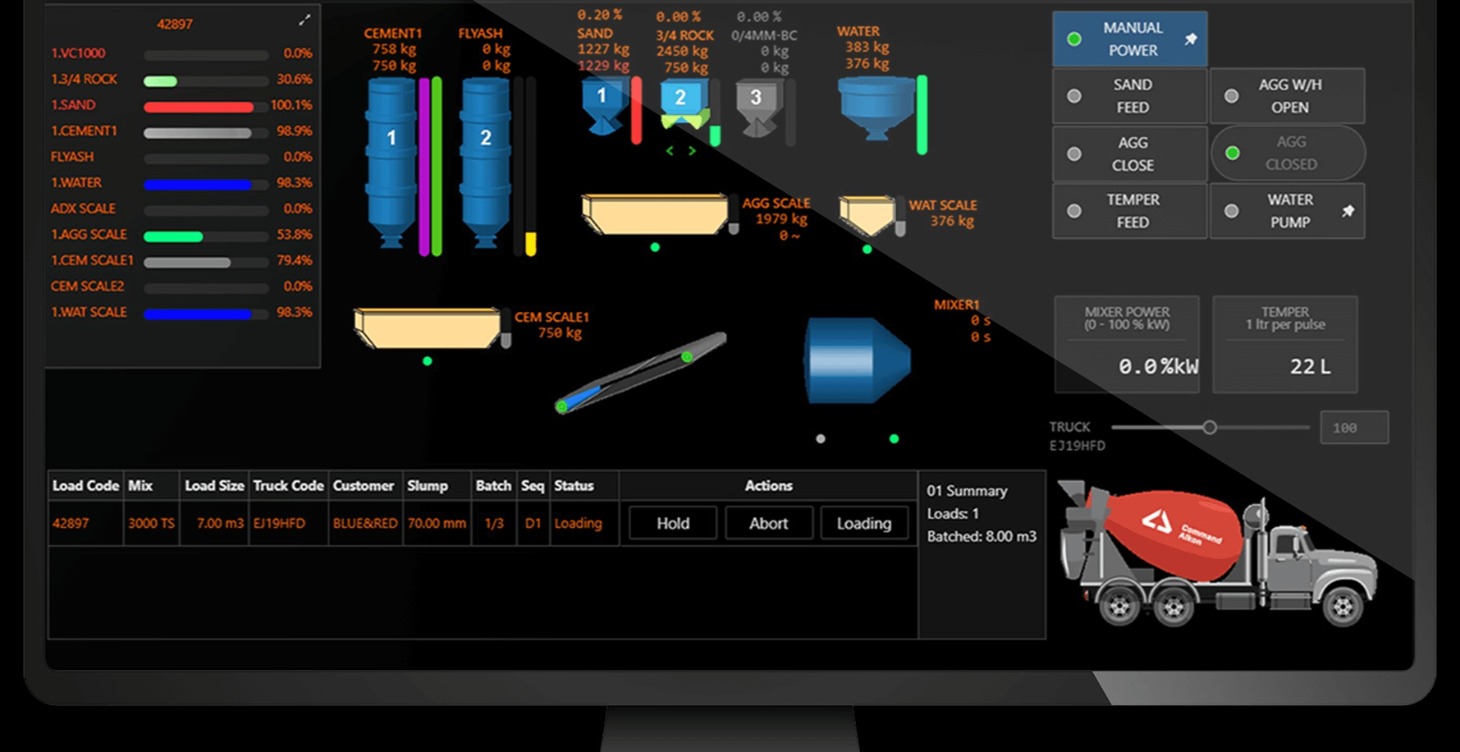This screenshot has height=752, width=1460.
Task: Abort the current load
Action: (769, 523)
